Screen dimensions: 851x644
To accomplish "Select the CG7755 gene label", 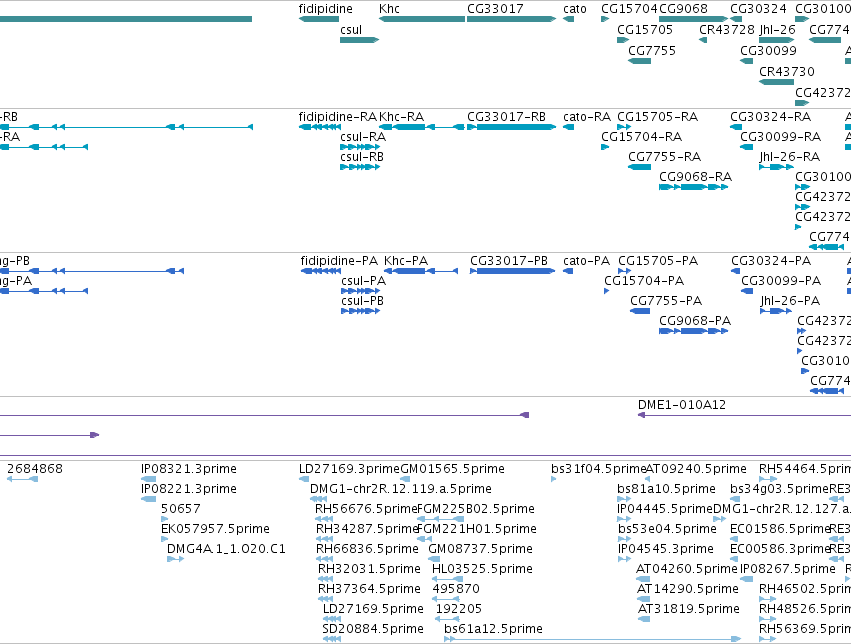I will click(x=652, y=50).
